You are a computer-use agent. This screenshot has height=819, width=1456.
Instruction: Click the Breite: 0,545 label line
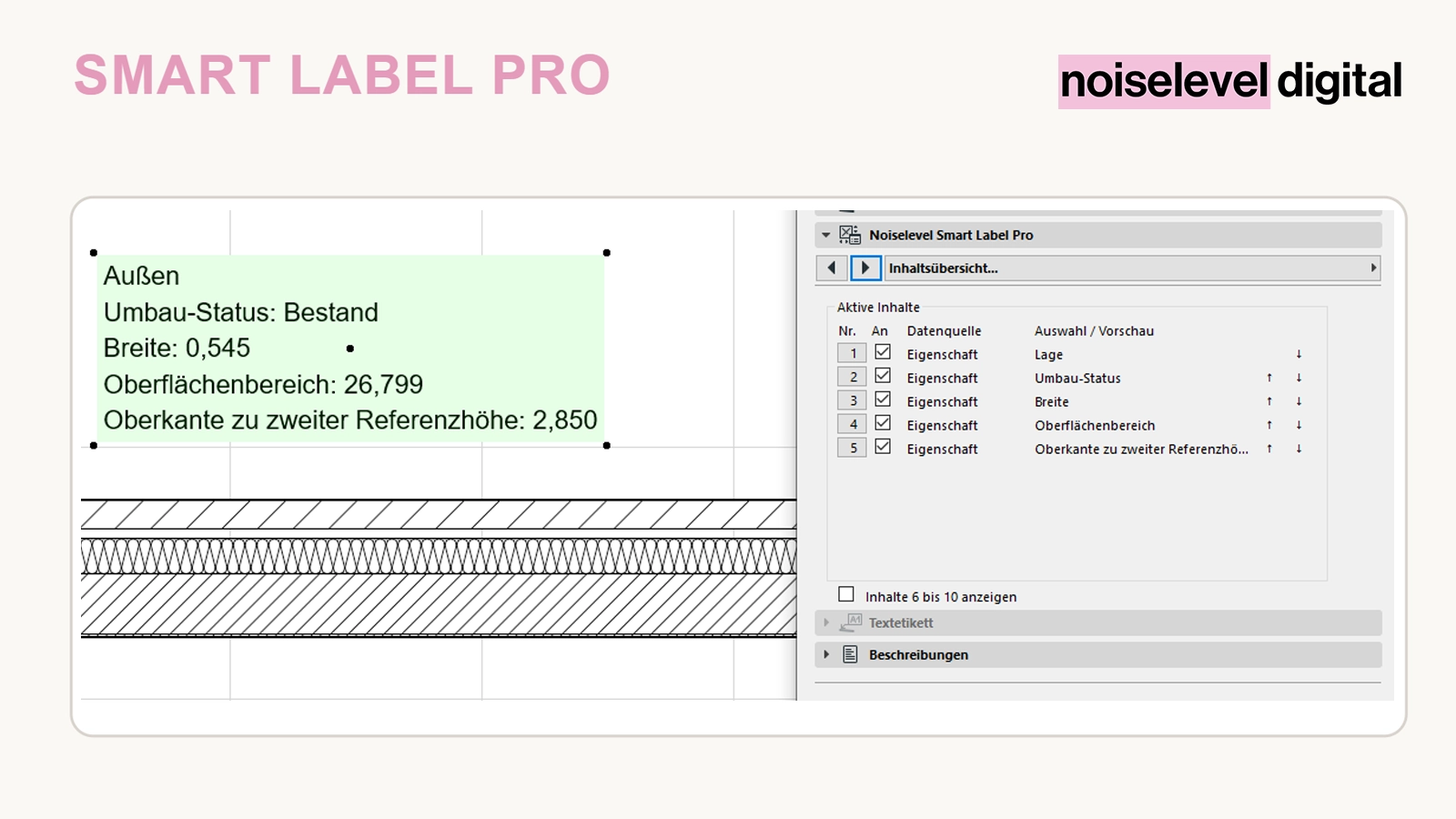[177, 348]
